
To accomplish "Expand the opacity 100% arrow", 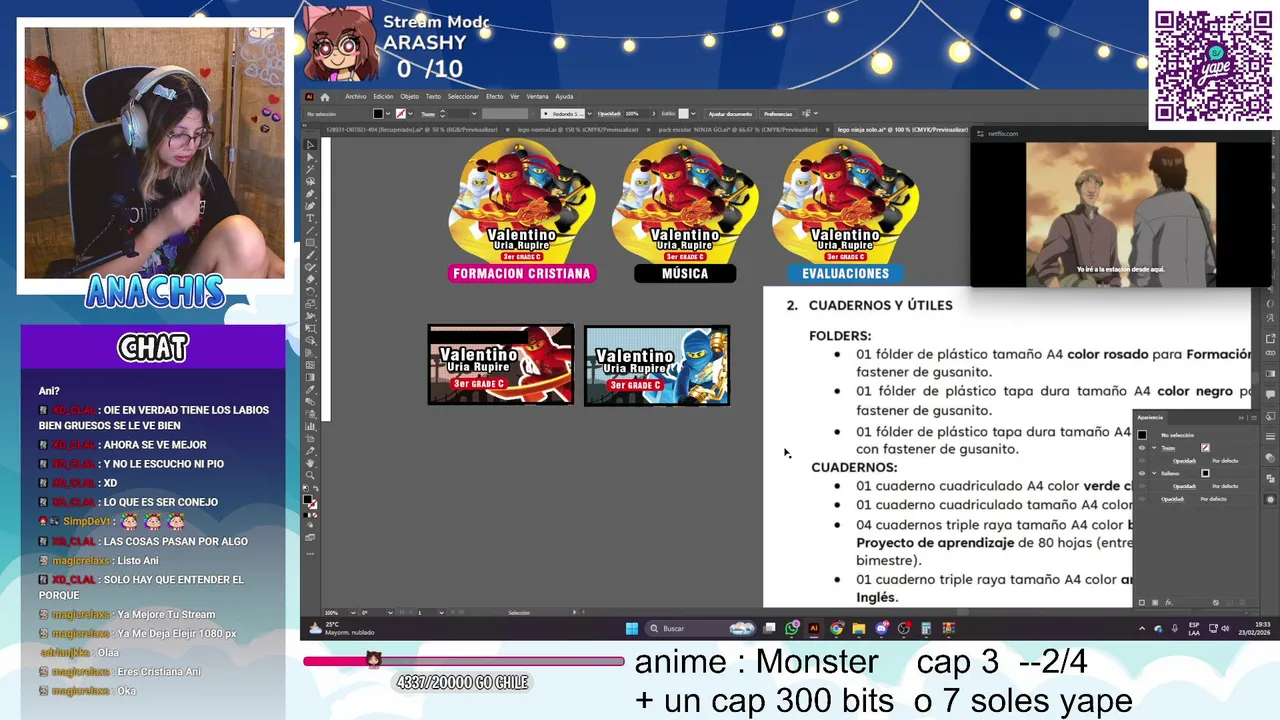I will point(653,114).
